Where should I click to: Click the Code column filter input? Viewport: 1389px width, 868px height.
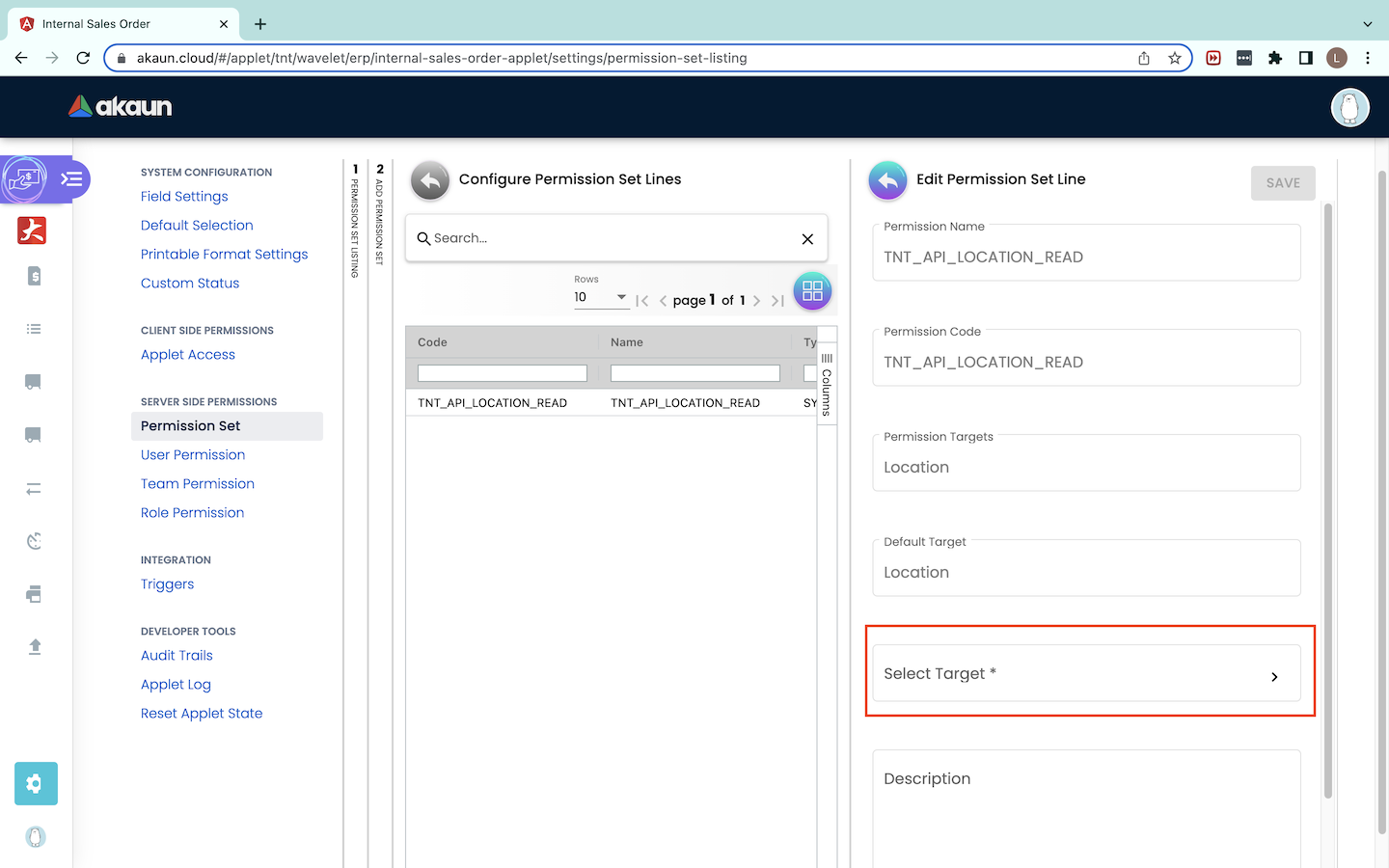(502, 373)
